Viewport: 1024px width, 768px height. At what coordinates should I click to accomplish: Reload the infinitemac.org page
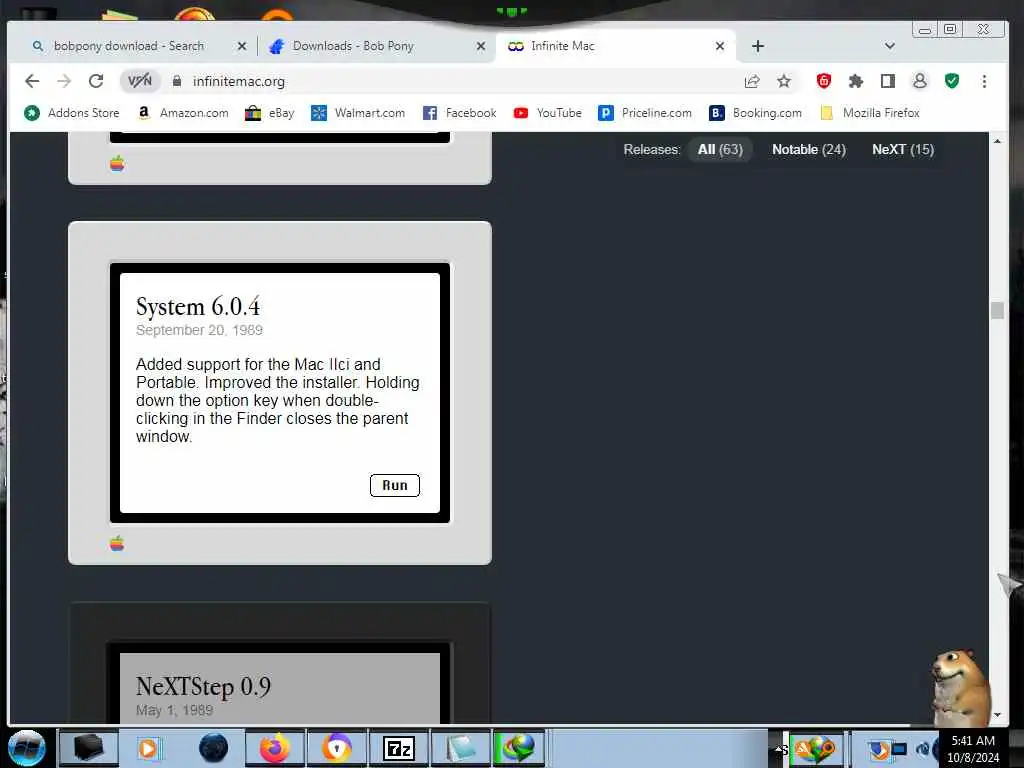coord(96,81)
